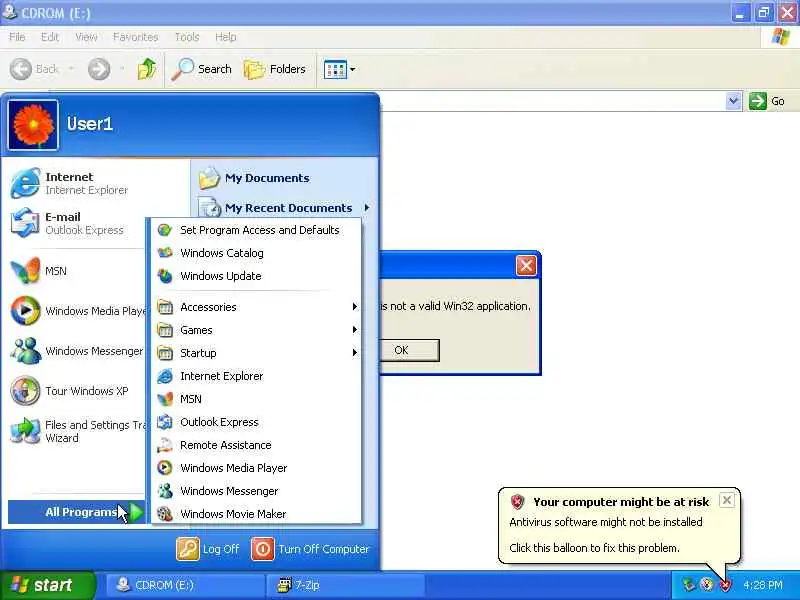
Task: Open the Favorites menu
Action: (x=135, y=37)
